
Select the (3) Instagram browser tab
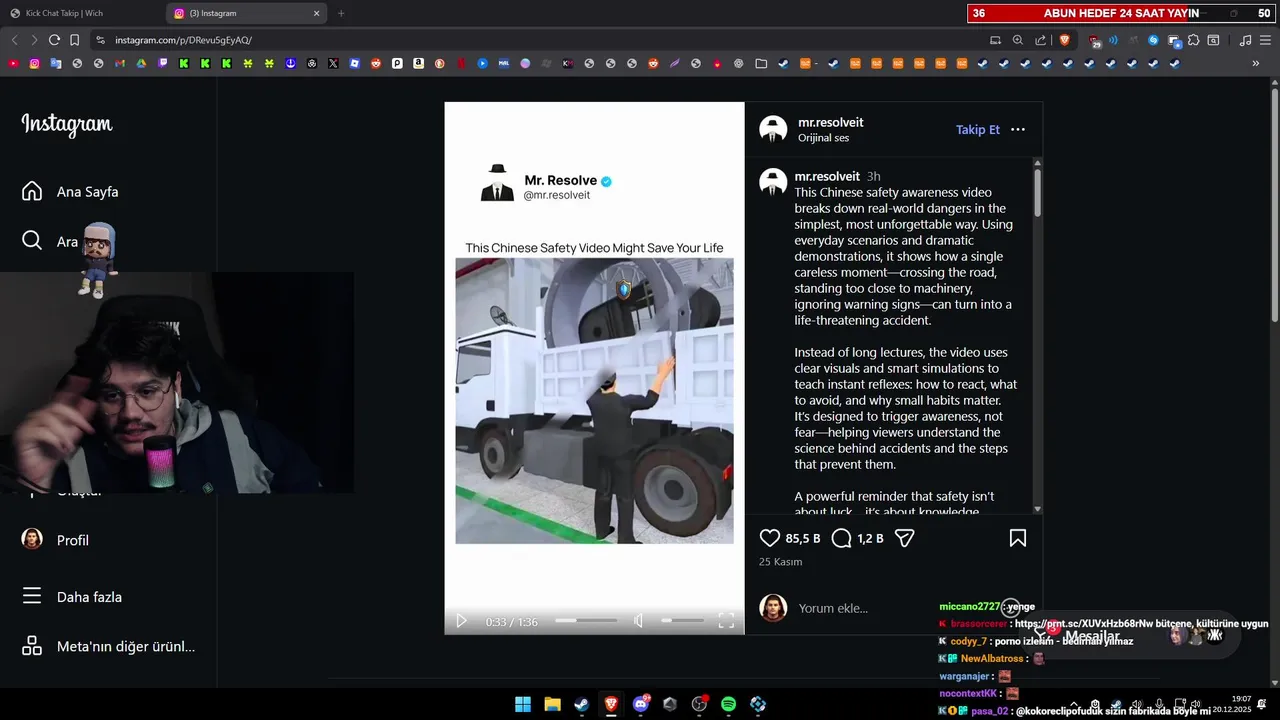pos(247,13)
